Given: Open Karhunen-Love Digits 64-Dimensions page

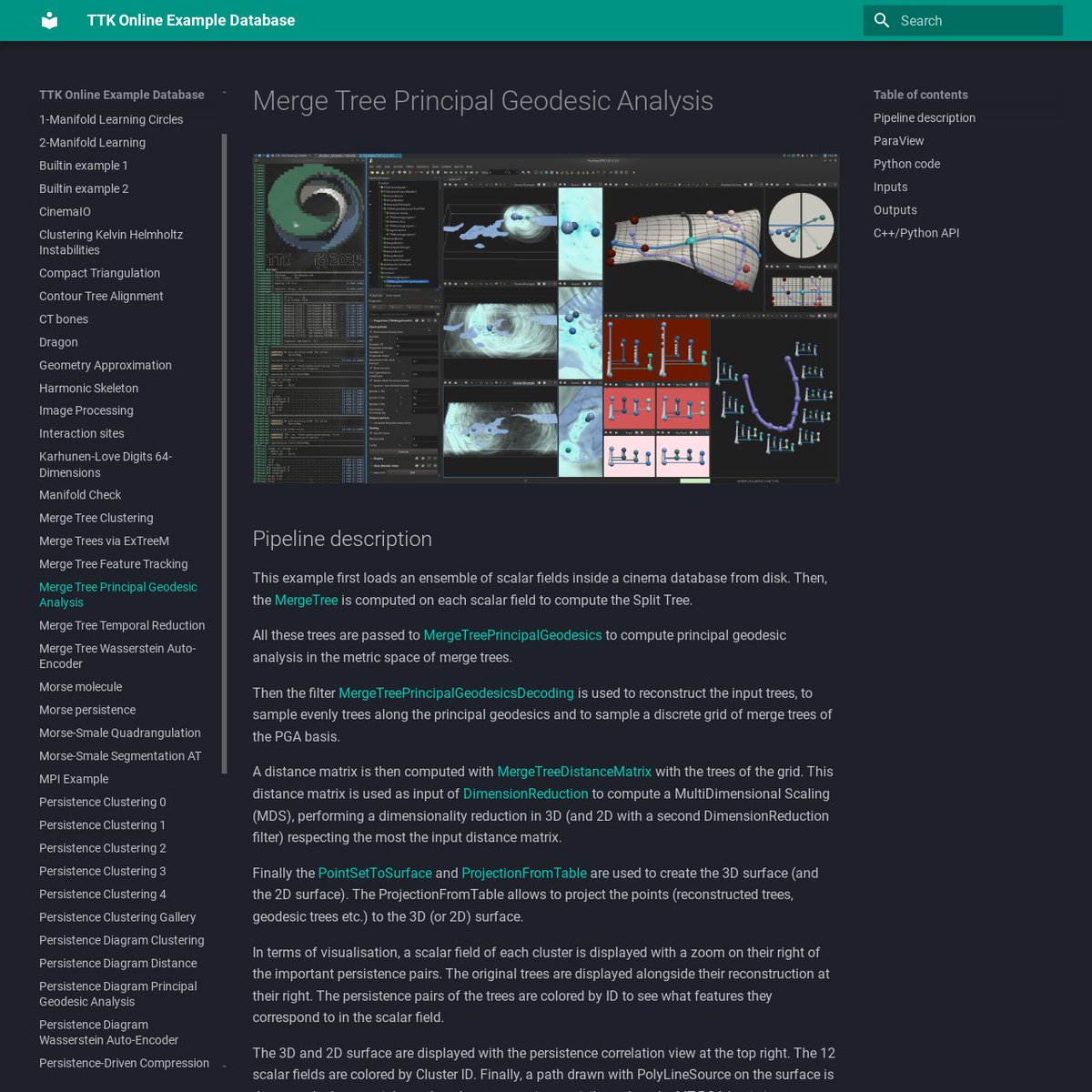Looking at the screenshot, I should click(106, 464).
